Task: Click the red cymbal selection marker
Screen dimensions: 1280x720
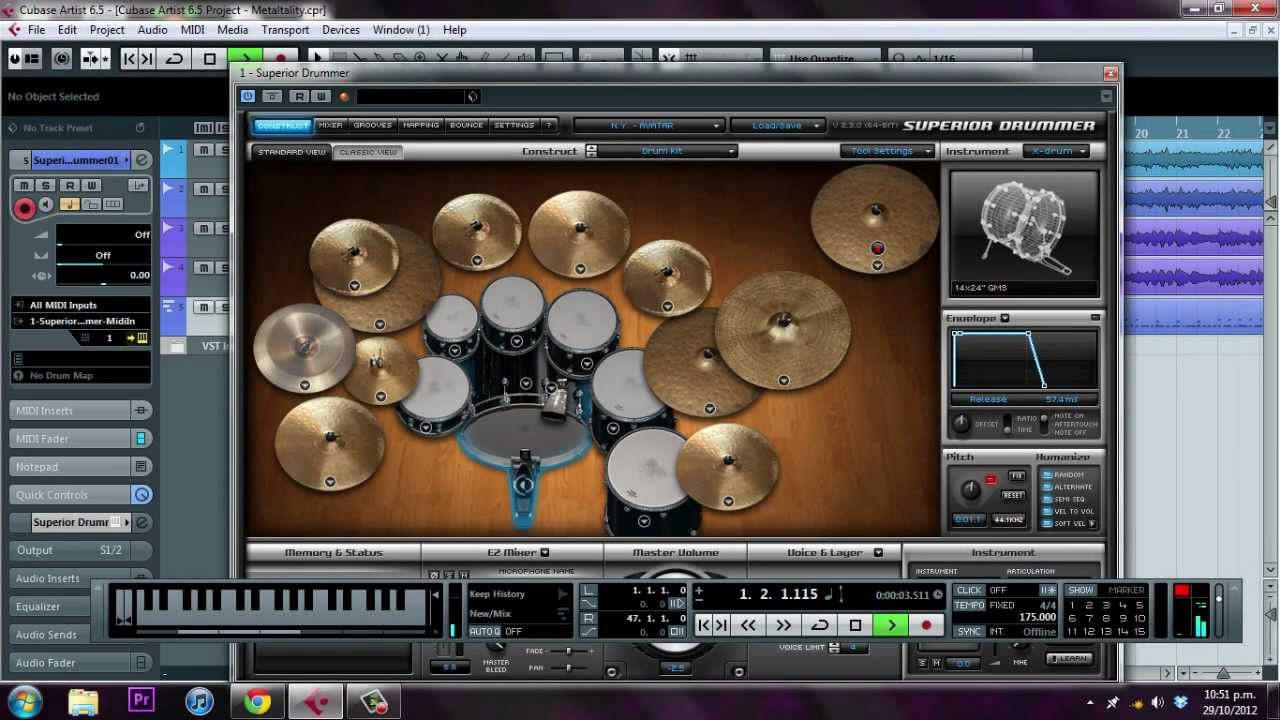Action: click(x=877, y=248)
